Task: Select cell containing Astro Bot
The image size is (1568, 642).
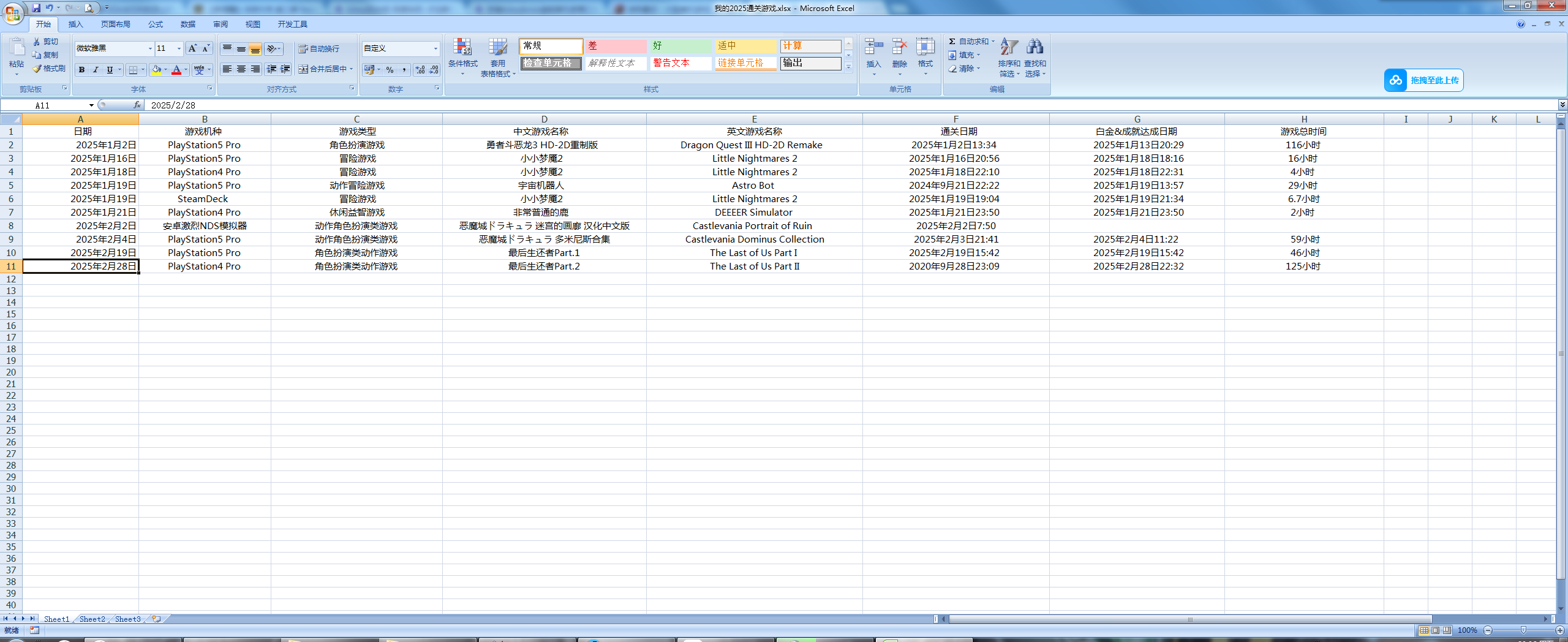Action: tap(753, 186)
